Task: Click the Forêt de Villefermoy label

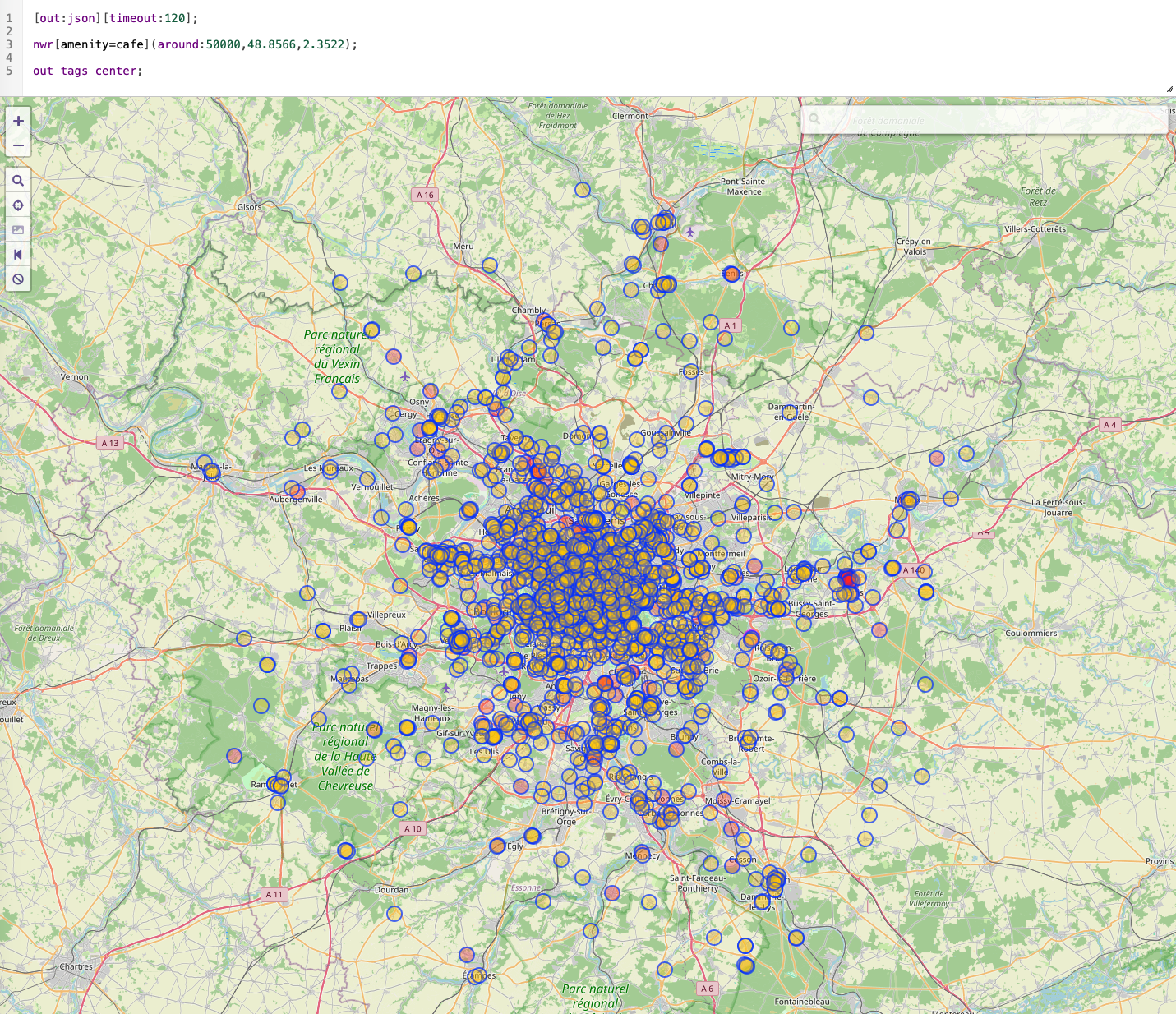Action: click(929, 898)
